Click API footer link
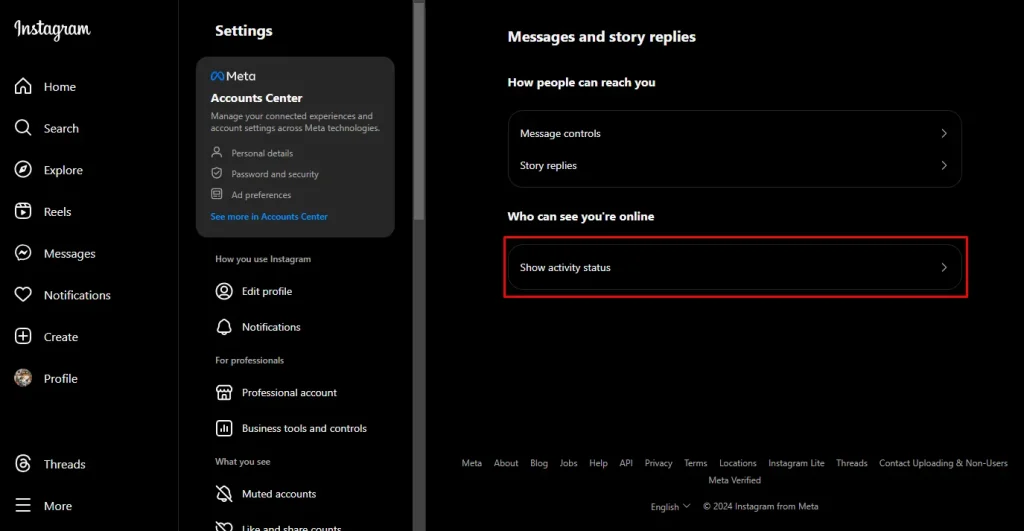The image size is (1024, 531). [x=626, y=463]
